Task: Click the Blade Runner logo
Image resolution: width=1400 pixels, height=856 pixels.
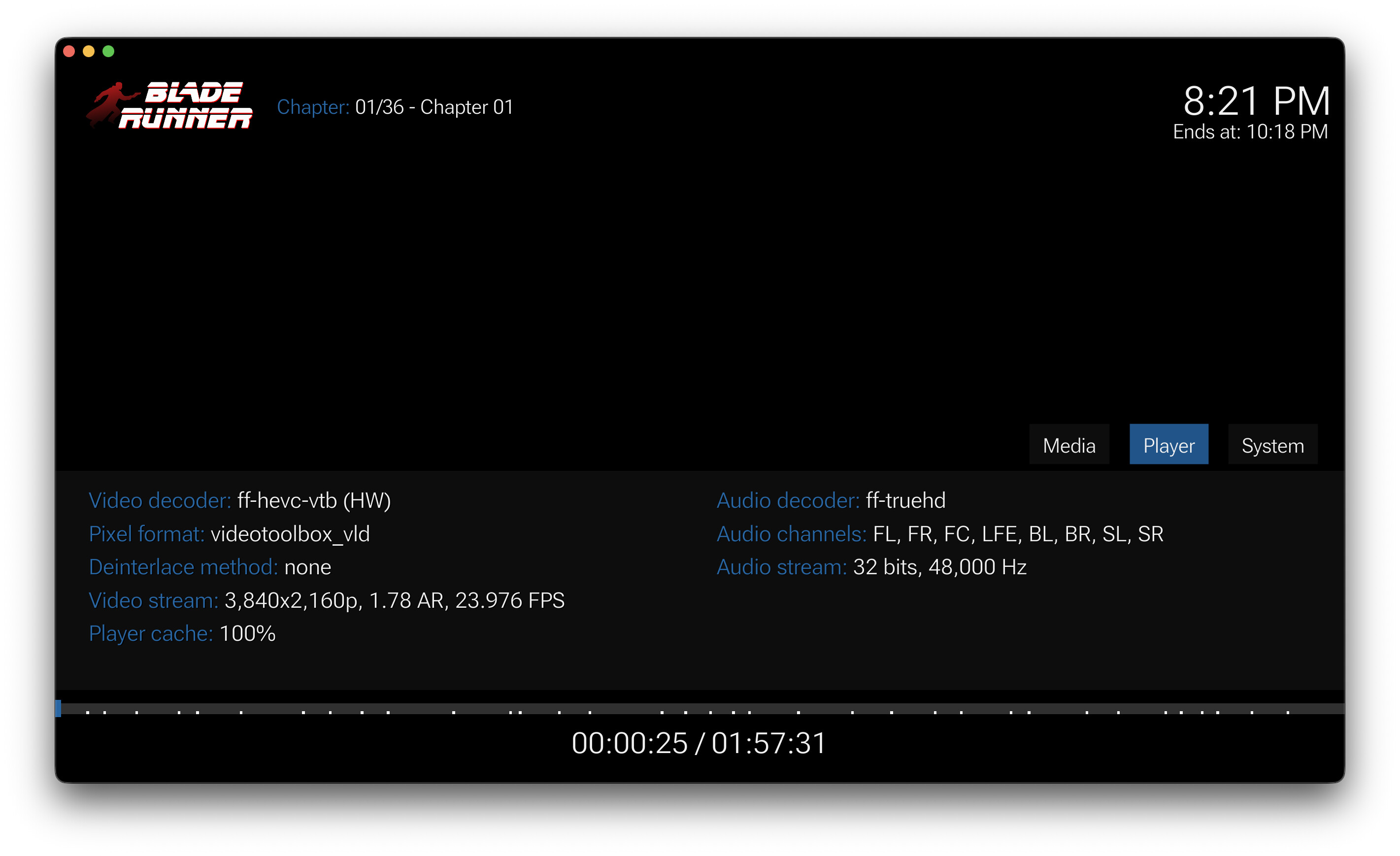Action: pyautogui.click(x=169, y=106)
